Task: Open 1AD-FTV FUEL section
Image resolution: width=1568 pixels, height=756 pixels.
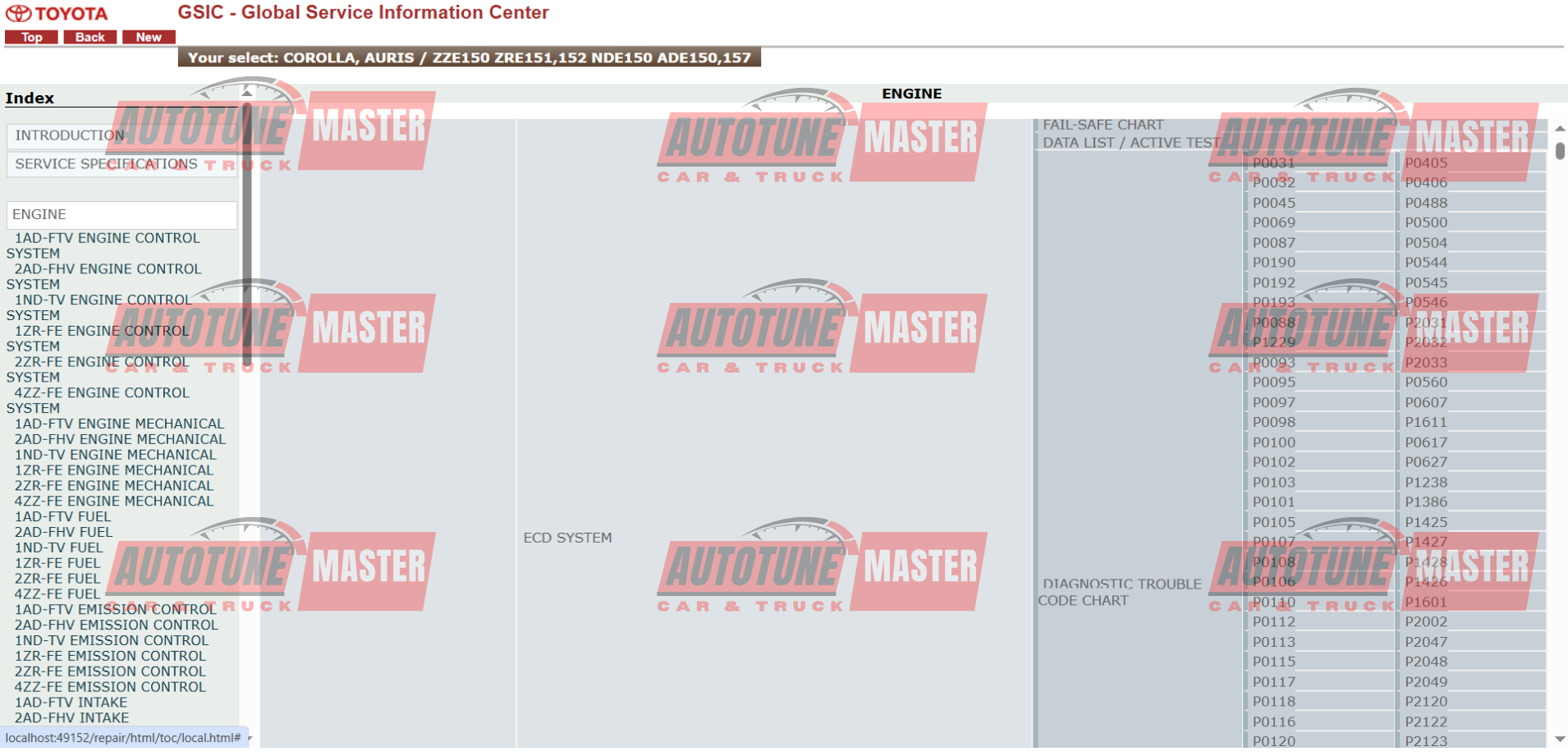Action: click(x=62, y=517)
